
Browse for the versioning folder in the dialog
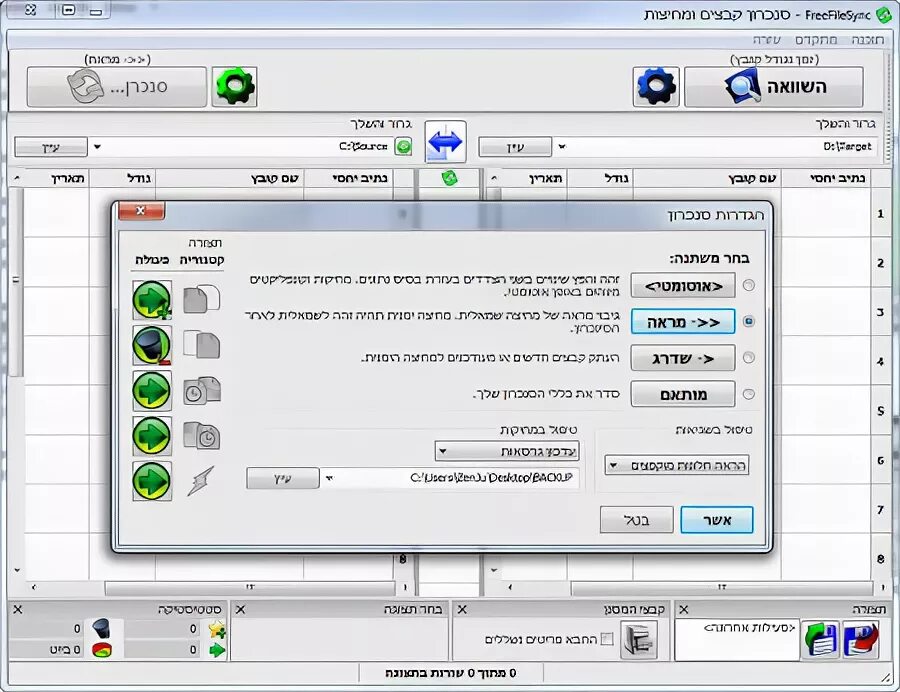[282, 478]
